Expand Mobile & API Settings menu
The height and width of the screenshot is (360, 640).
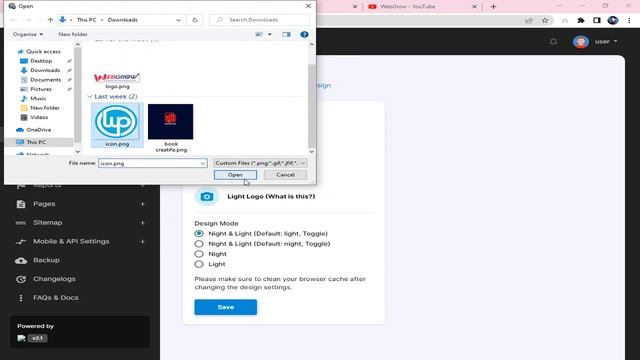tap(71, 241)
